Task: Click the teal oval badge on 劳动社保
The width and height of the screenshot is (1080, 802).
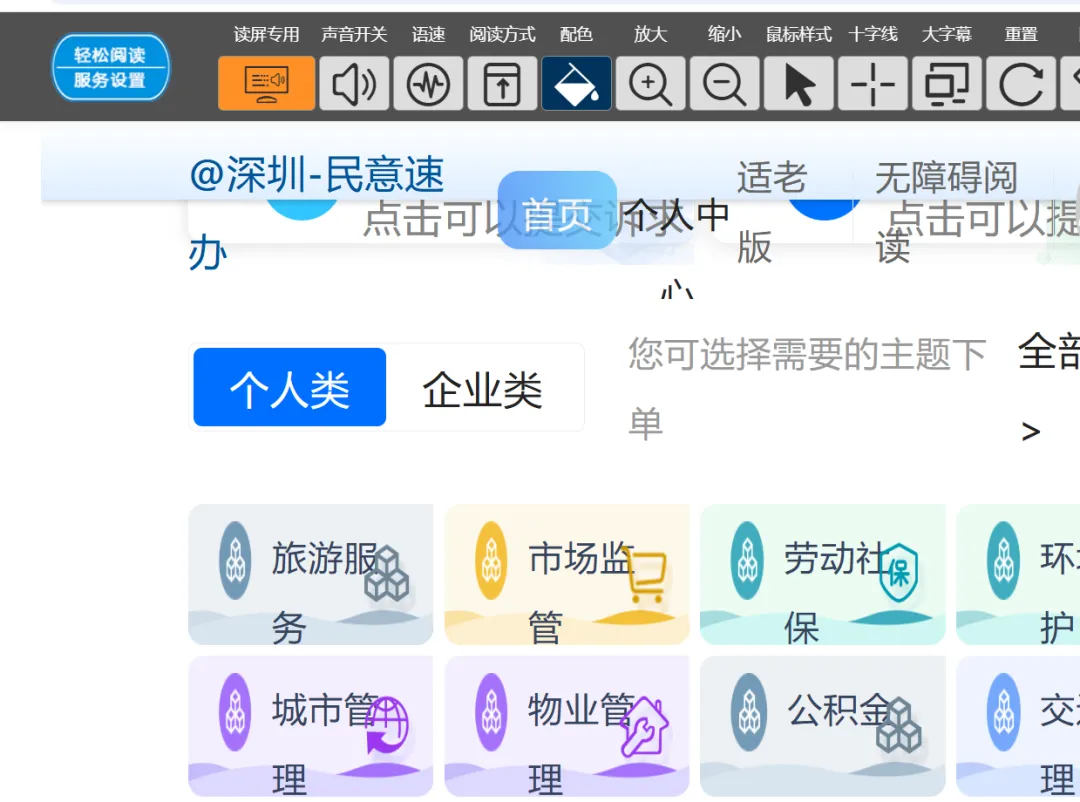Action: (x=747, y=560)
